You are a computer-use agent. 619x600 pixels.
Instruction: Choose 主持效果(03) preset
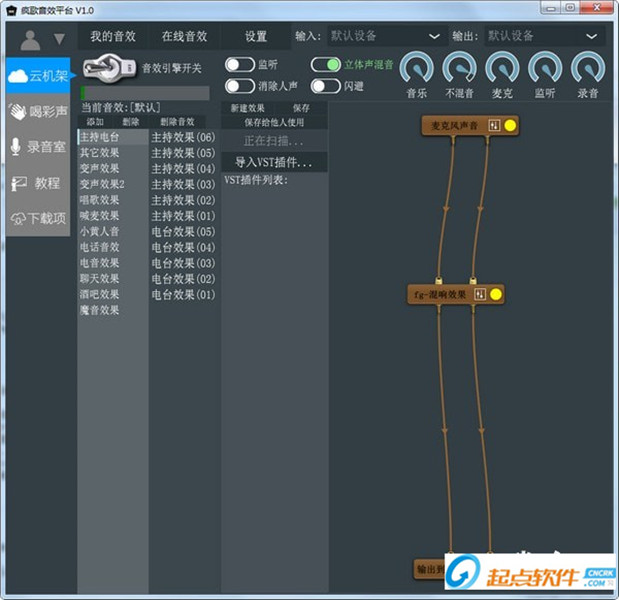pyautogui.click(x=184, y=185)
